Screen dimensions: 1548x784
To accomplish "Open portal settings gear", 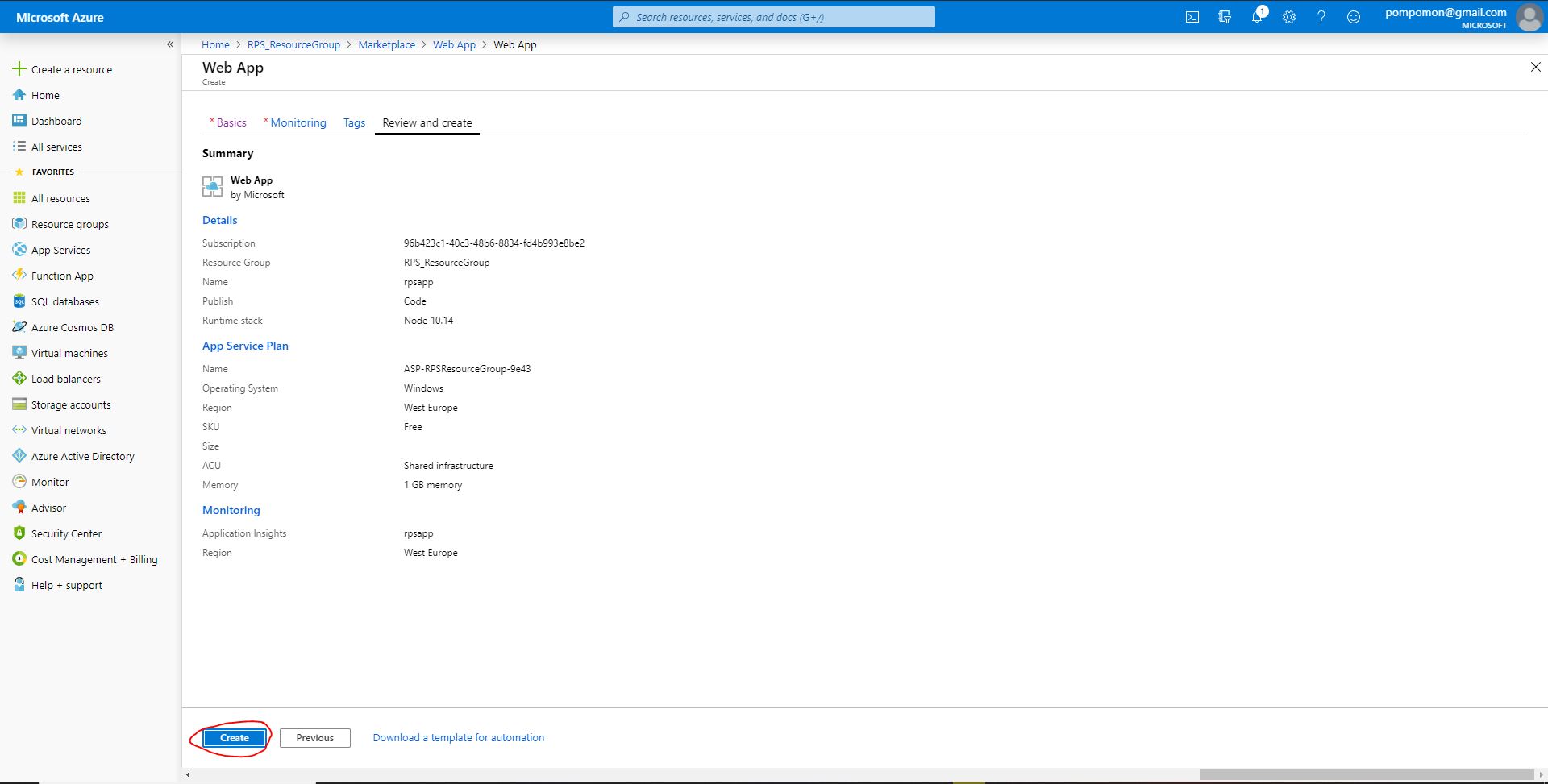I will click(x=1289, y=17).
